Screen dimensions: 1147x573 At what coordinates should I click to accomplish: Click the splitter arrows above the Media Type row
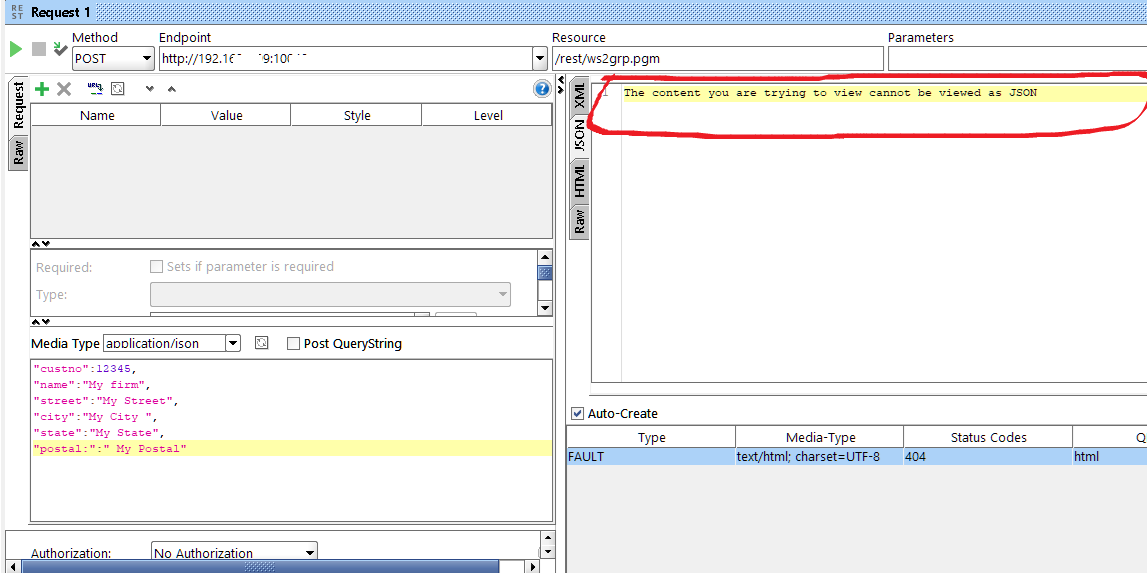(41, 321)
